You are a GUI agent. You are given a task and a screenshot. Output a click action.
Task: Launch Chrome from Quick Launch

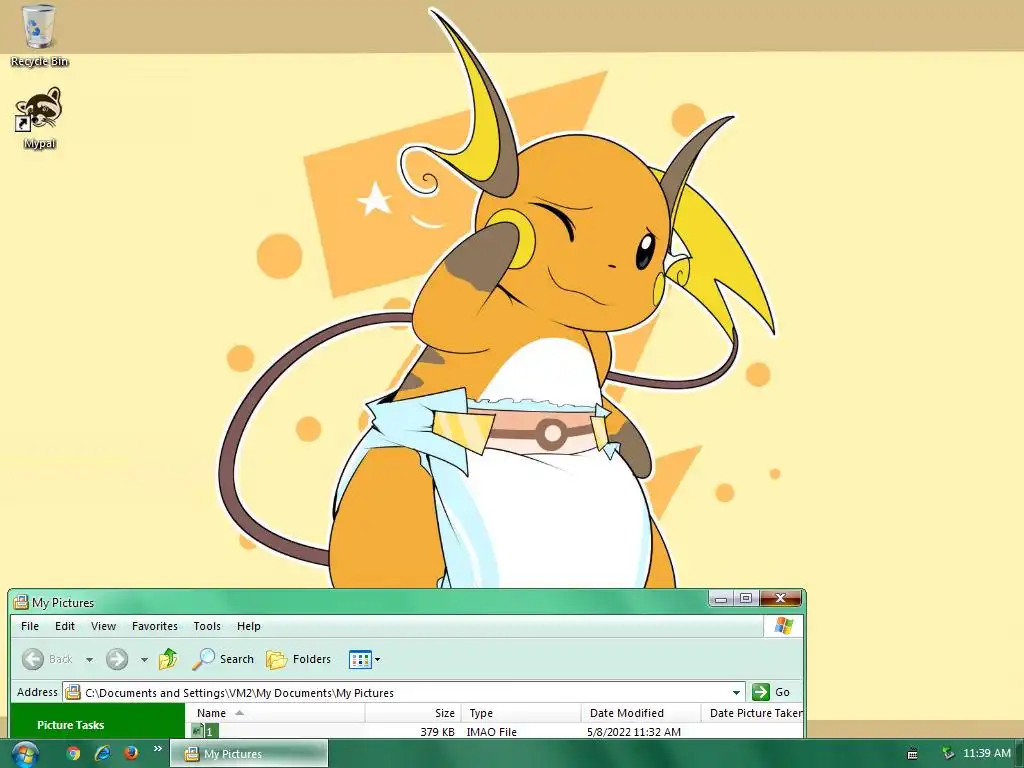(x=73, y=753)
